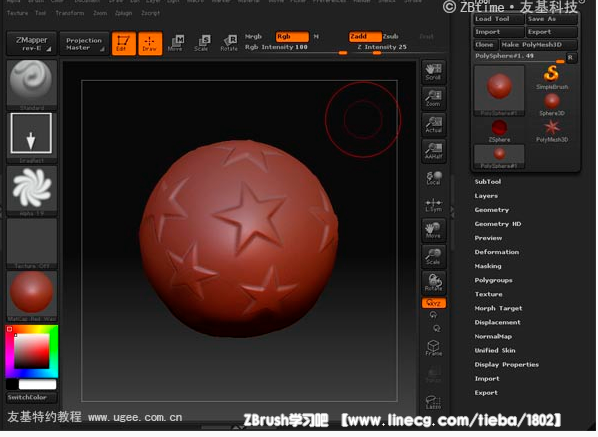Screen dimensions: 598x437
Task: Open the ZMapper rev-E plugin
Action: pos(32,43)
